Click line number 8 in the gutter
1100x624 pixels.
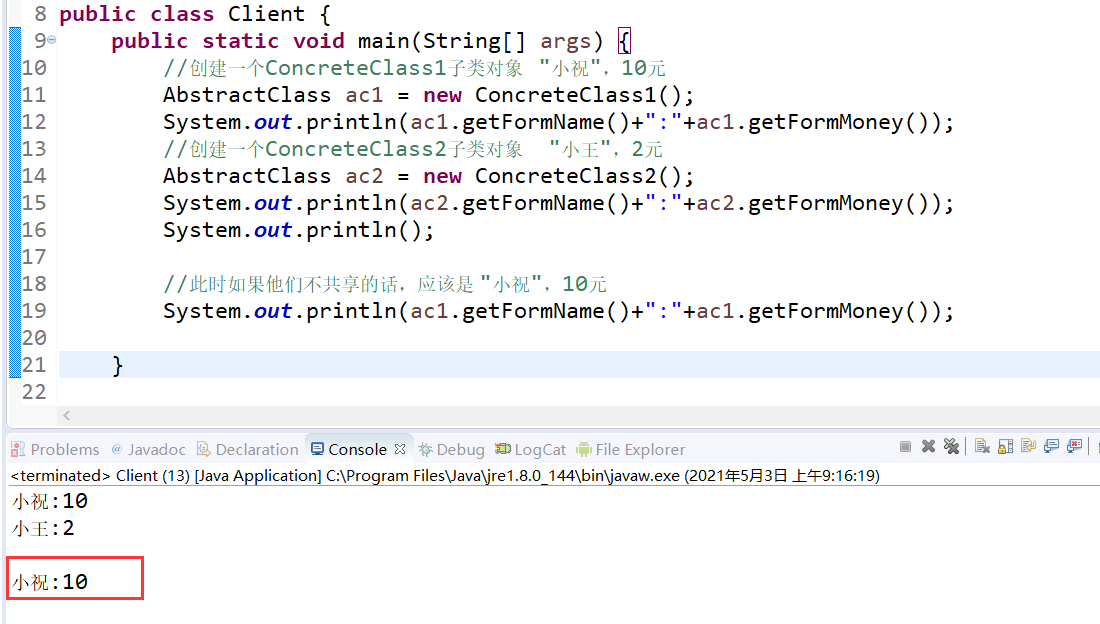click(x=41, y=13)
